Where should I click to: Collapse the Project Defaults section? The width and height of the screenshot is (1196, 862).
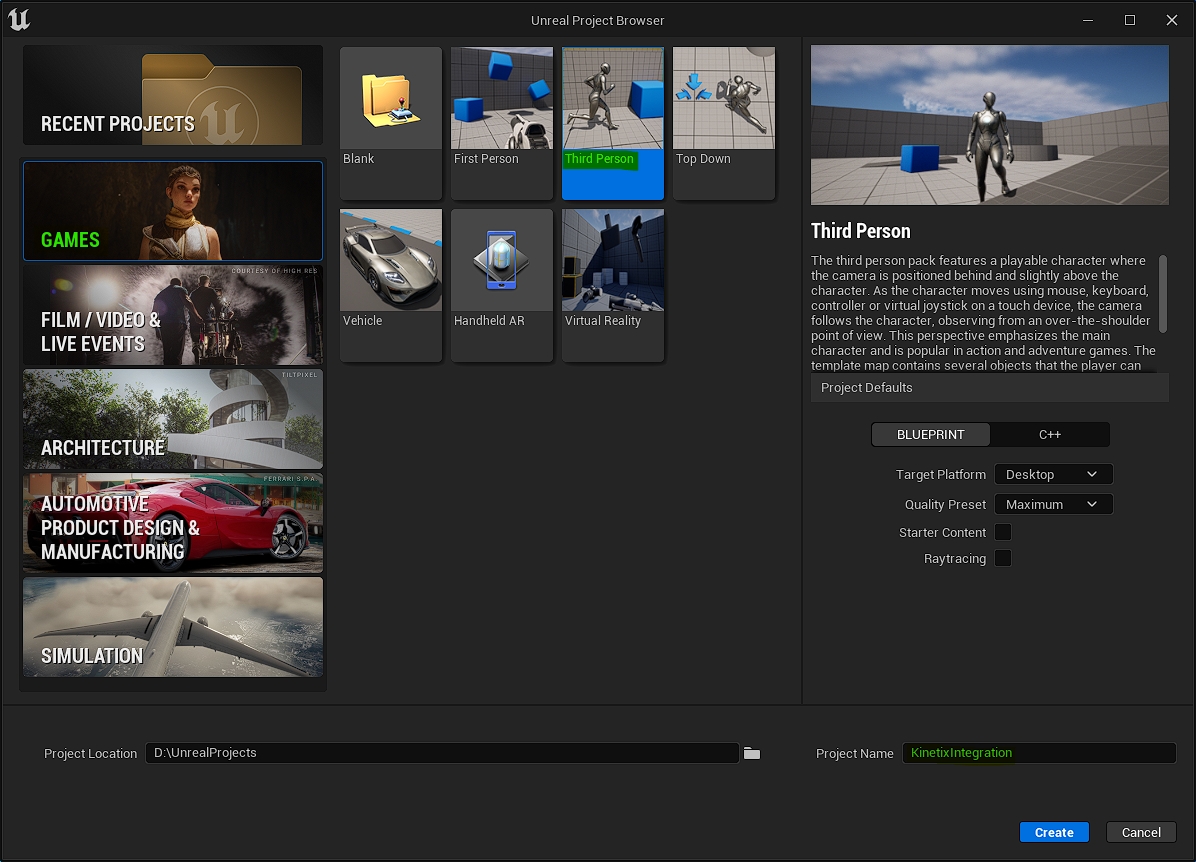click(988, 388)
